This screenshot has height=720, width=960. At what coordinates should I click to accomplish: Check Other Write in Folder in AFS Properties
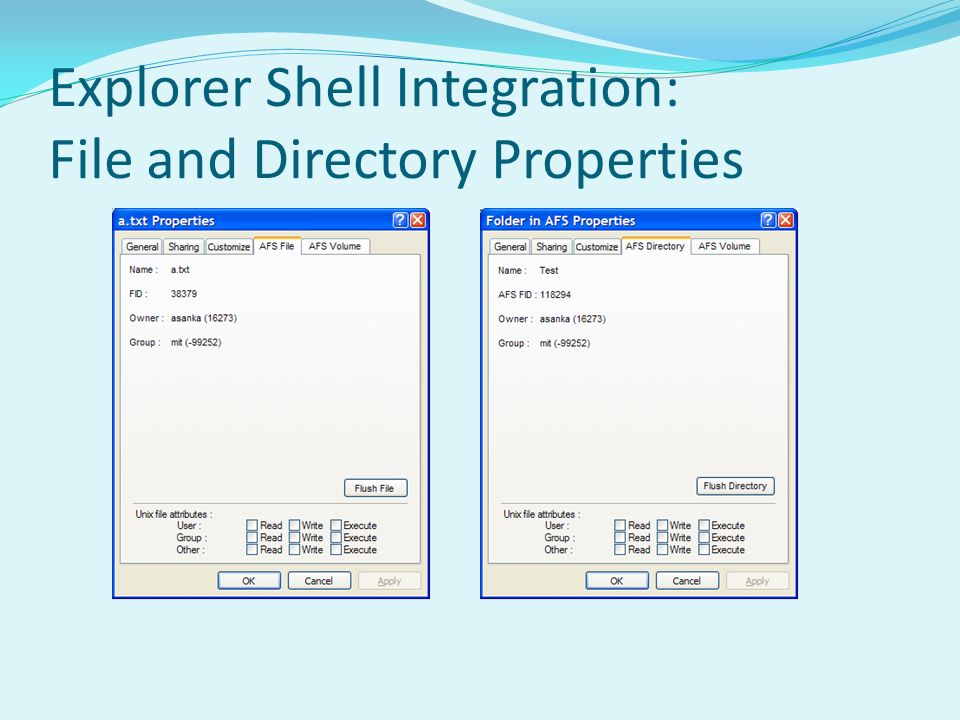click(x=662, y=550)
